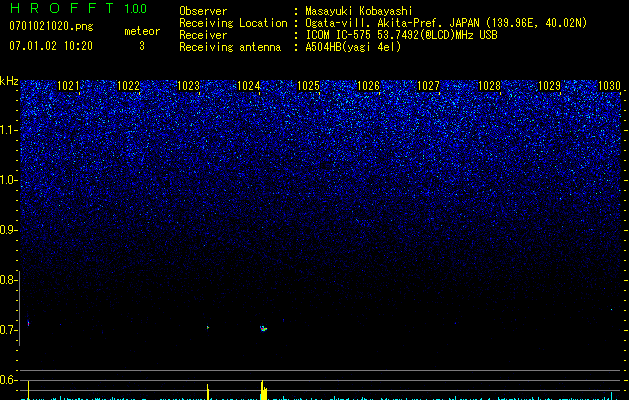Click the 0.6 kHz axis label
The height and width of the screenshot is (400, 629).
[8, 380]
